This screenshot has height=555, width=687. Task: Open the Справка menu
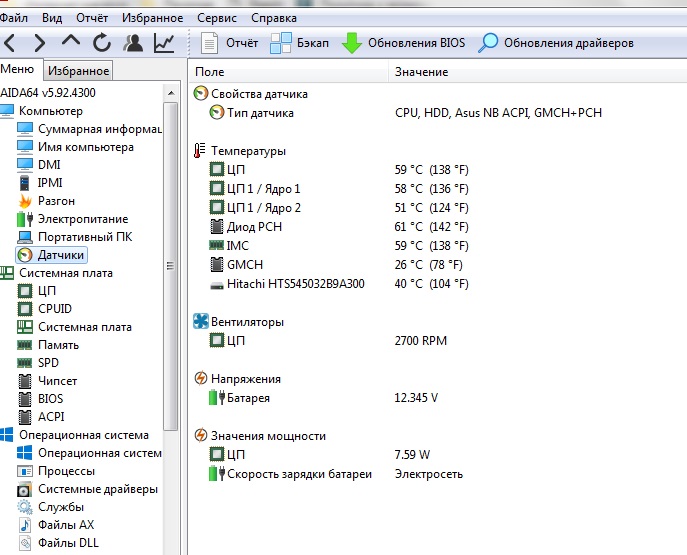click(274, 18)
